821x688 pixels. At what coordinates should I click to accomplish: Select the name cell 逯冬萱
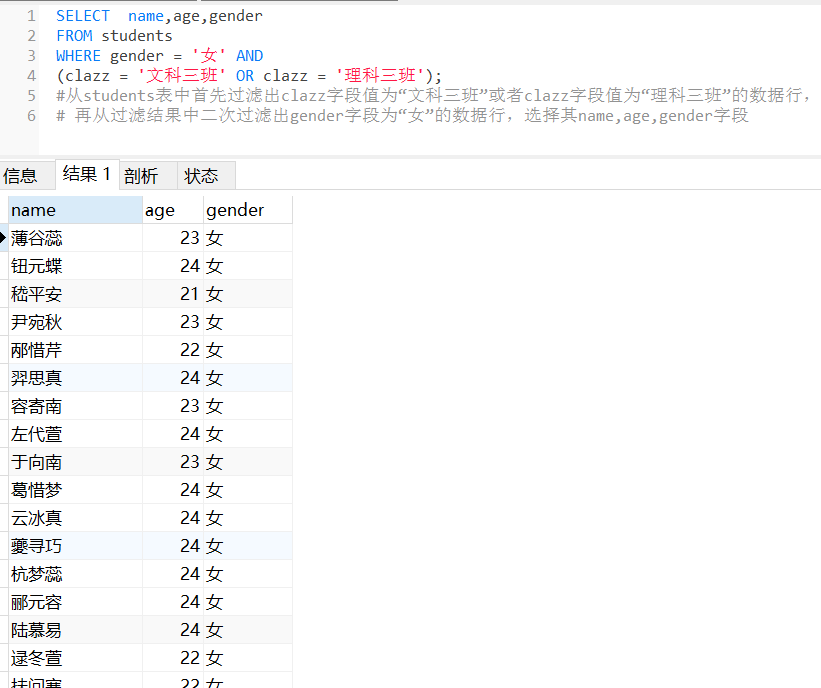(75, 658)
